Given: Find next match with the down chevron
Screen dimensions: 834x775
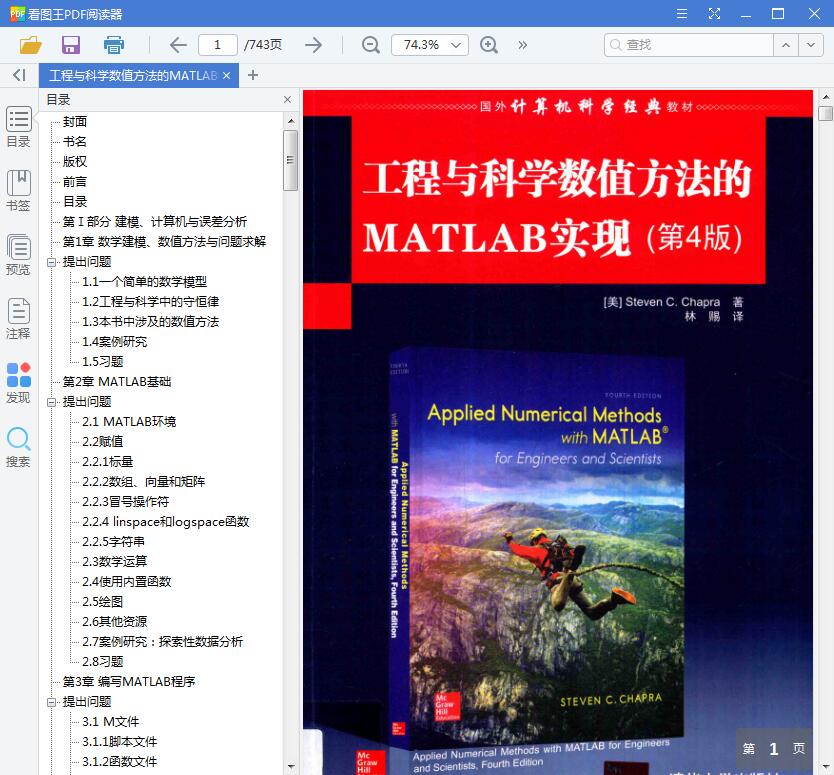Looking at the screenshot, I should [x=811, y=45].
